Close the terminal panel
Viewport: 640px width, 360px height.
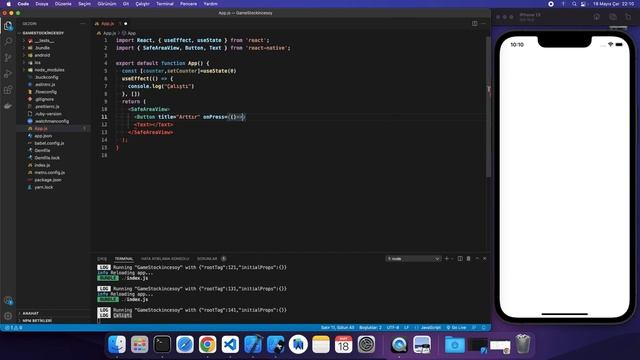coord(485,259)
